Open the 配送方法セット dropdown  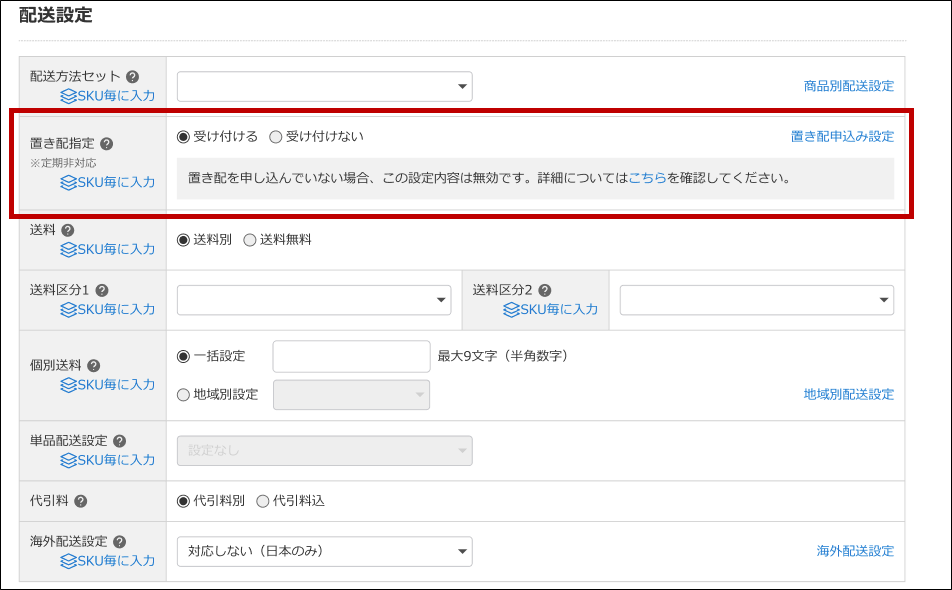(x=324, y=87)
